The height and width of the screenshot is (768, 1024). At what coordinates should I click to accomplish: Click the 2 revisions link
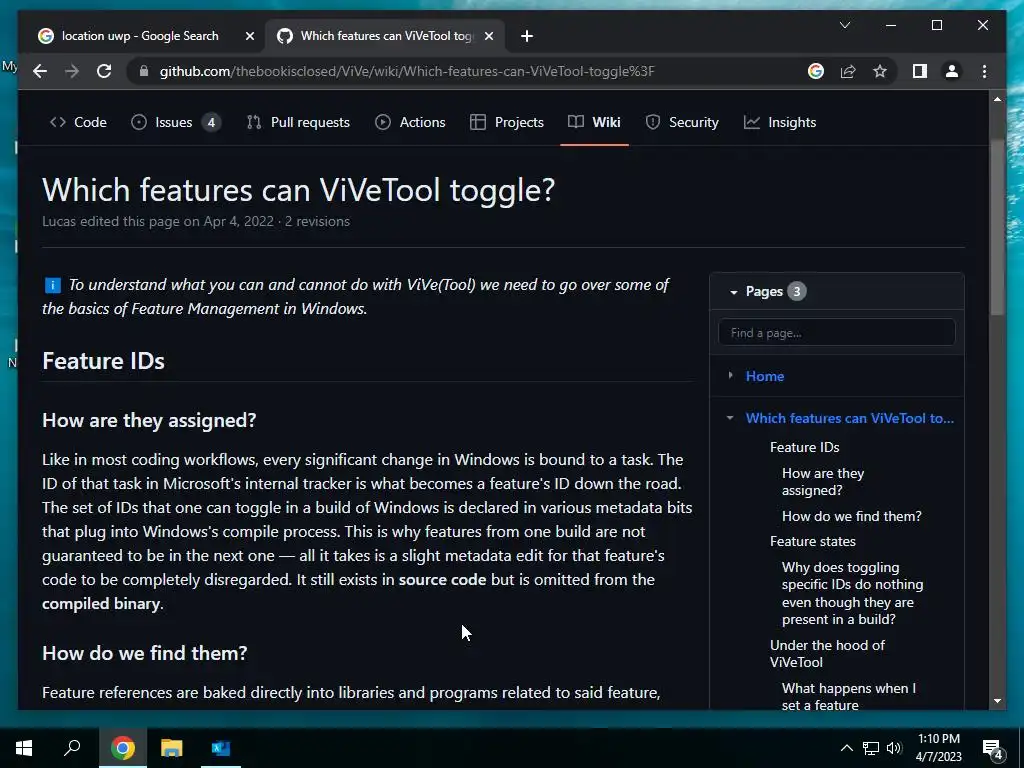[x=317, y=221]
